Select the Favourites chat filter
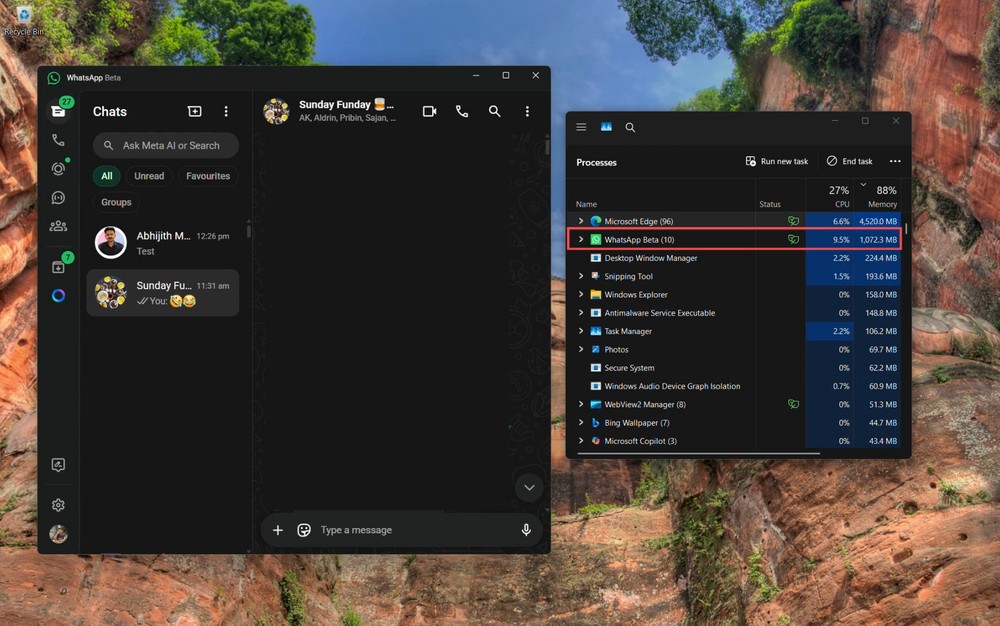 tap(208, 176)
